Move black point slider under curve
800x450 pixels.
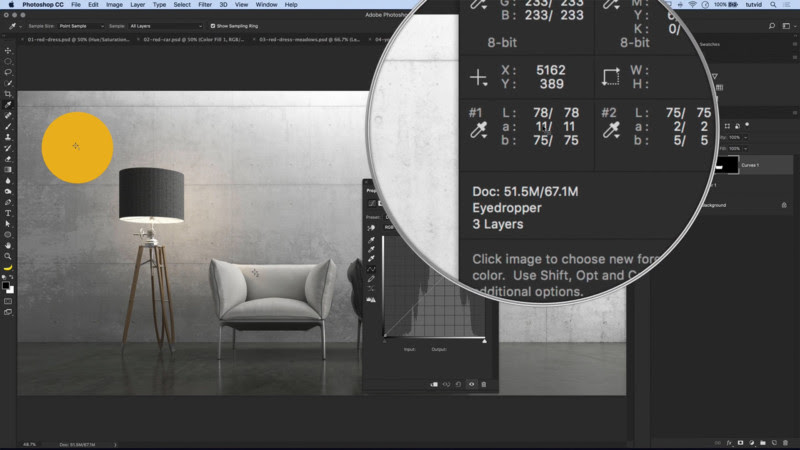tap(385, 340)
